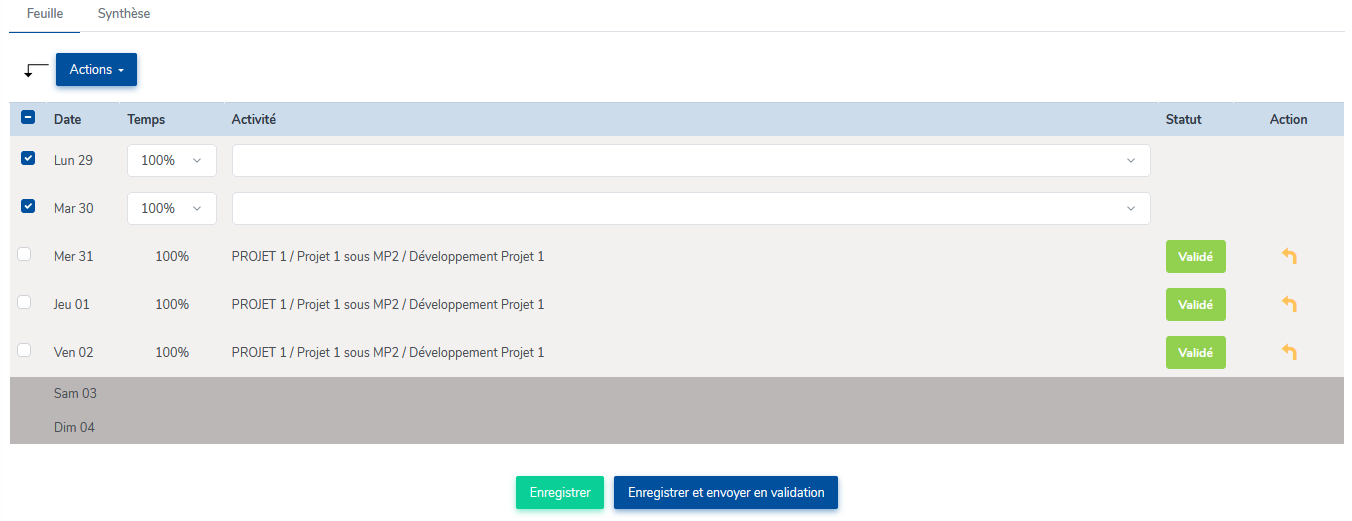This screenshot has height=521, width=1352.
Task: Click undo arrow for Ven 02 row
Action: 1289,353
